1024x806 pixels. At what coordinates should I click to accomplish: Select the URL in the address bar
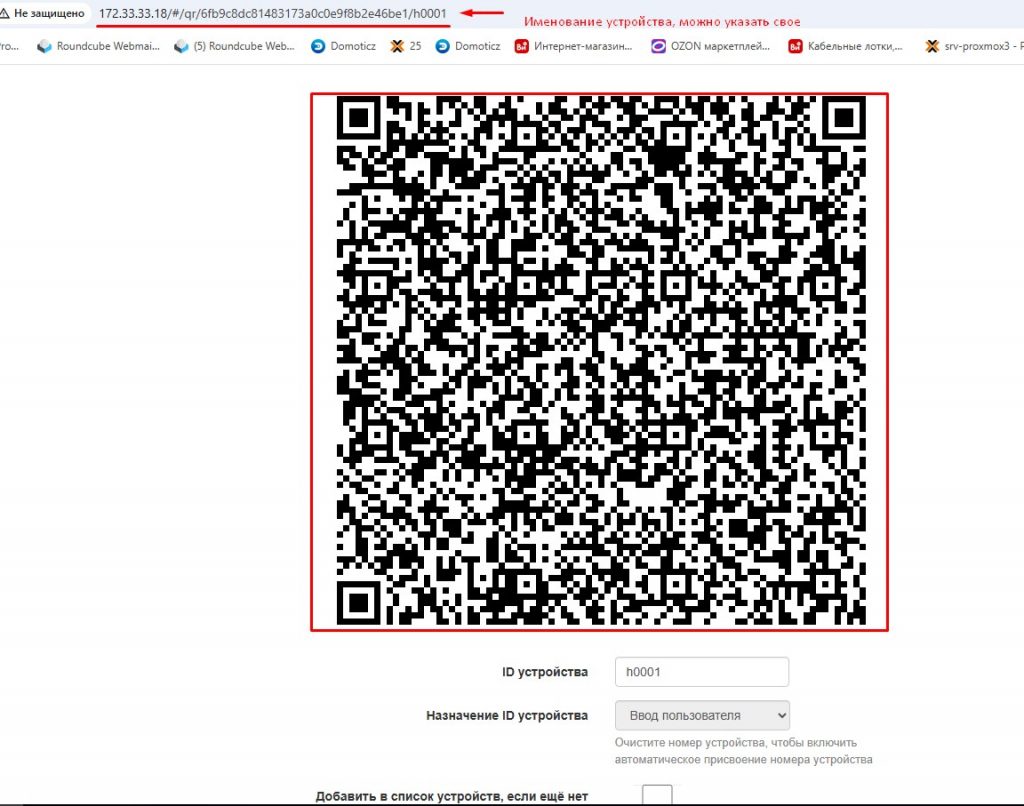click(x=273, y=13)
